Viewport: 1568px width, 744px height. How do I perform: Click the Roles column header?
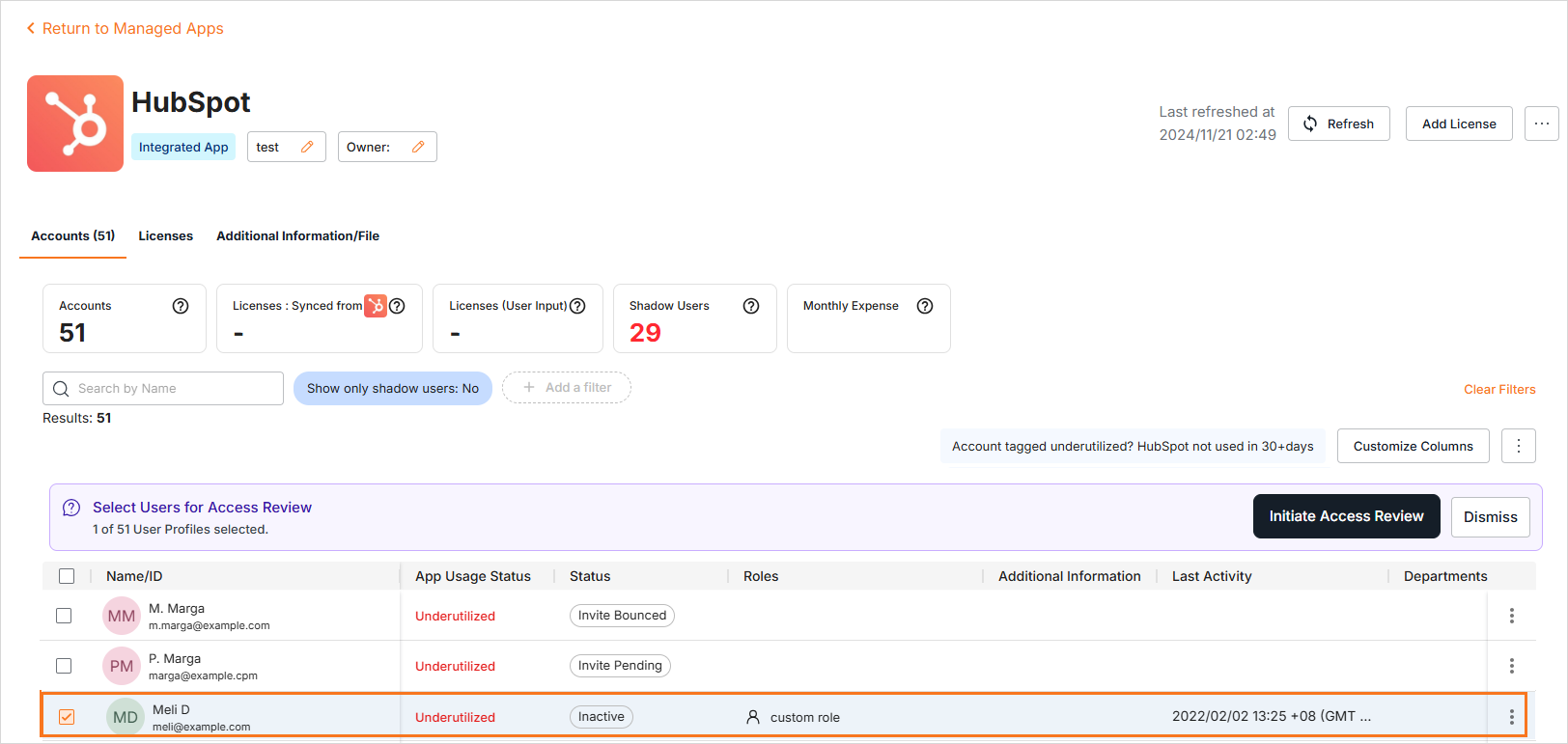[761, 576]
